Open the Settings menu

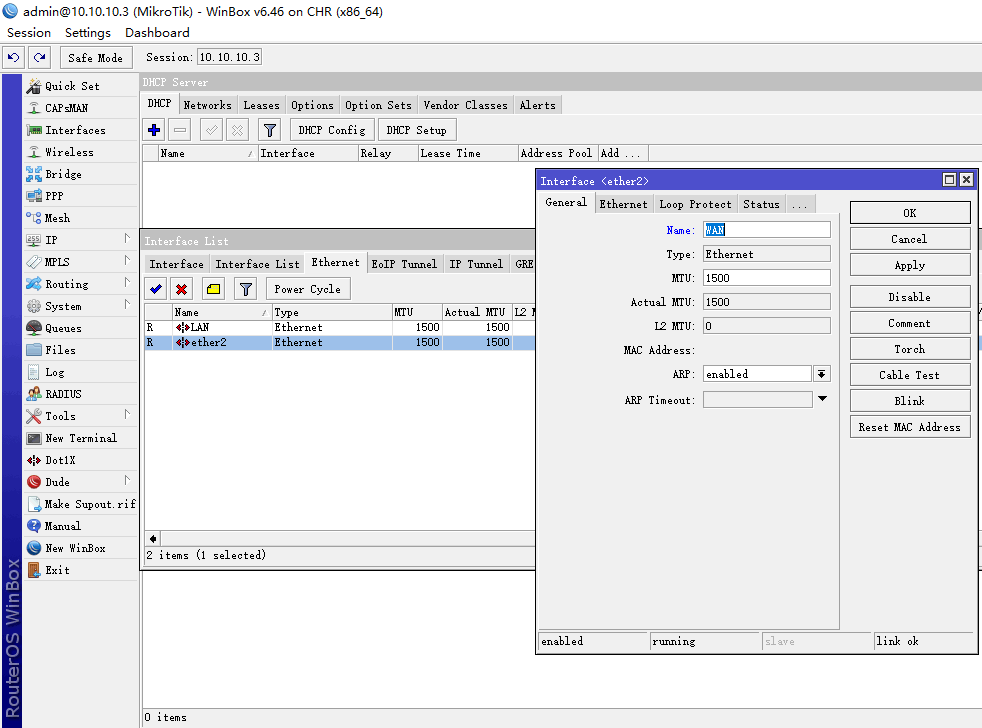(88, 33)
